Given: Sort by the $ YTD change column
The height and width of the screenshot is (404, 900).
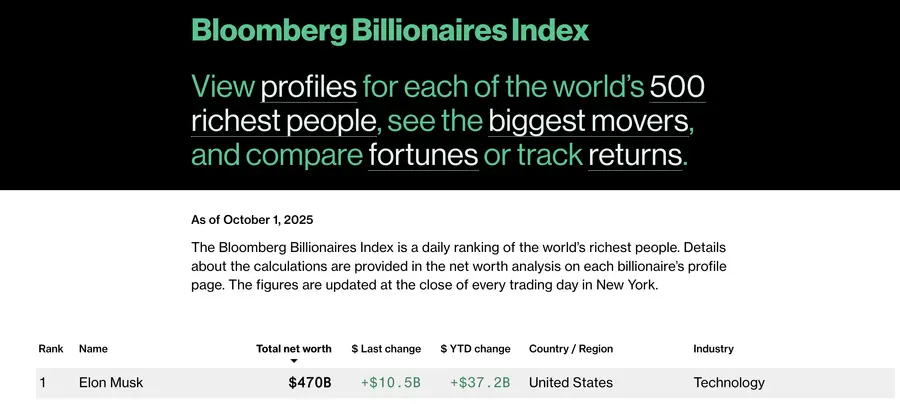Looking at the screenshot, I should [475, 349].
